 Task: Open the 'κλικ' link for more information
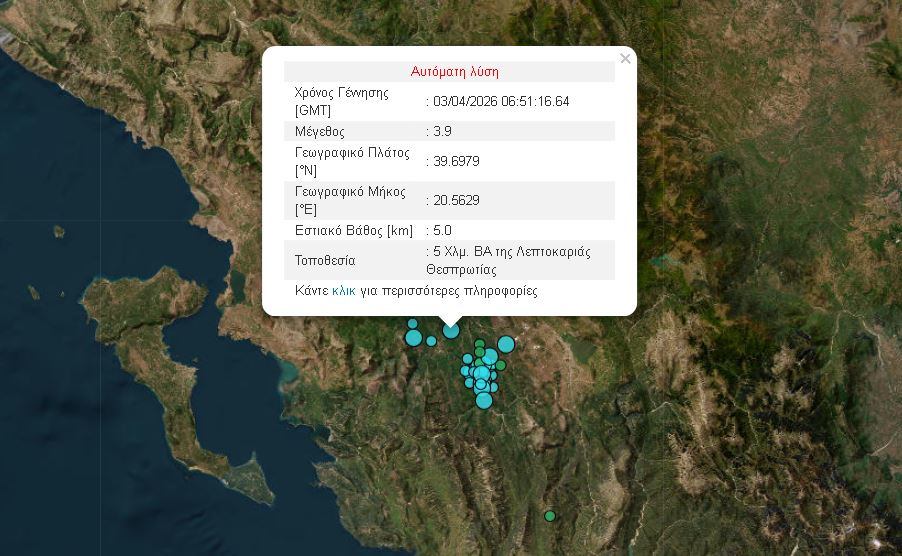click(343, 291)
